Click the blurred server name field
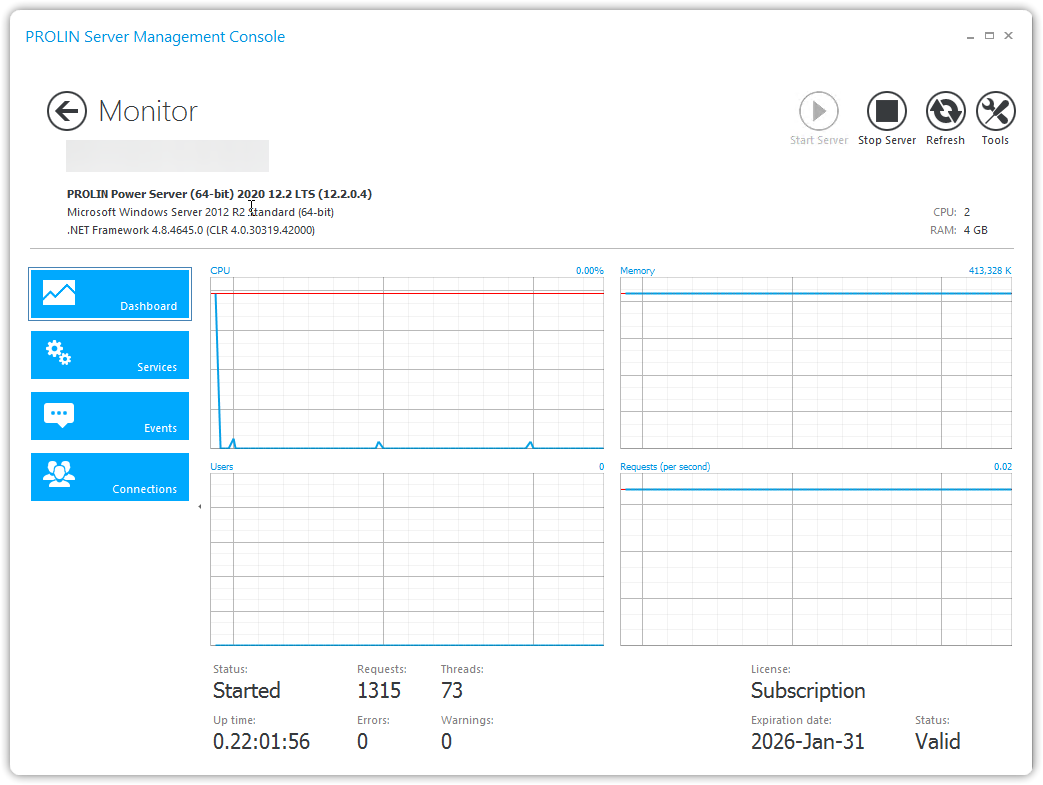The width and height of the screenshot is (1043, 785). pos(167,156)
